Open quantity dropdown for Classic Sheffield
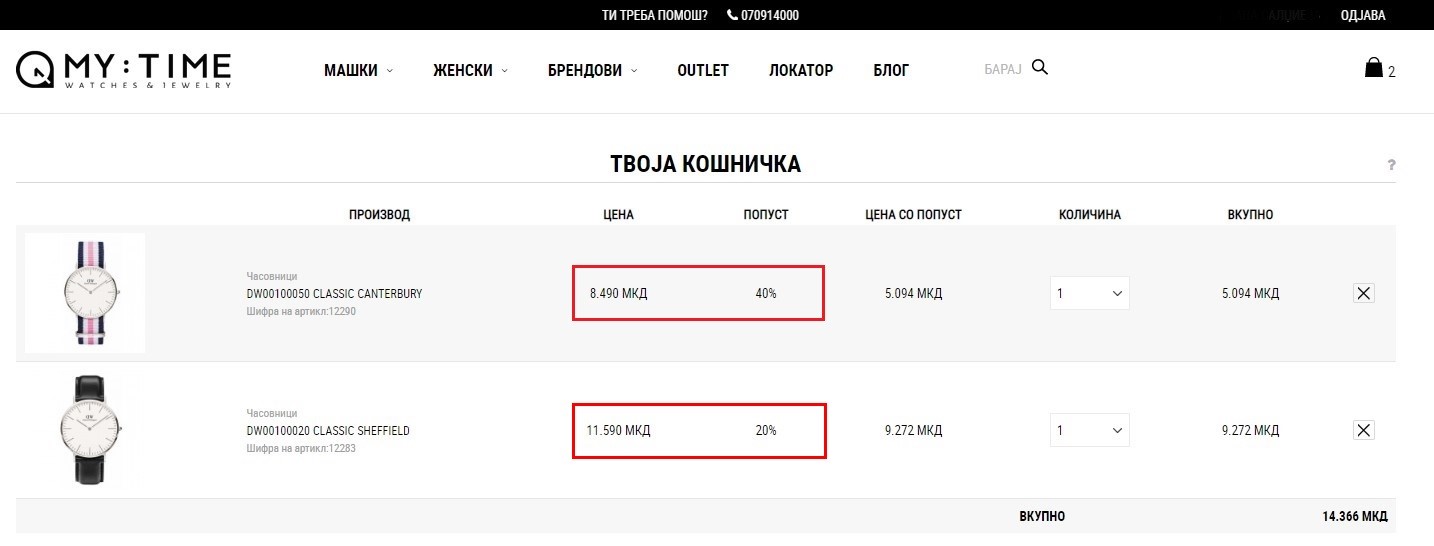 (x=1090, y=430)
